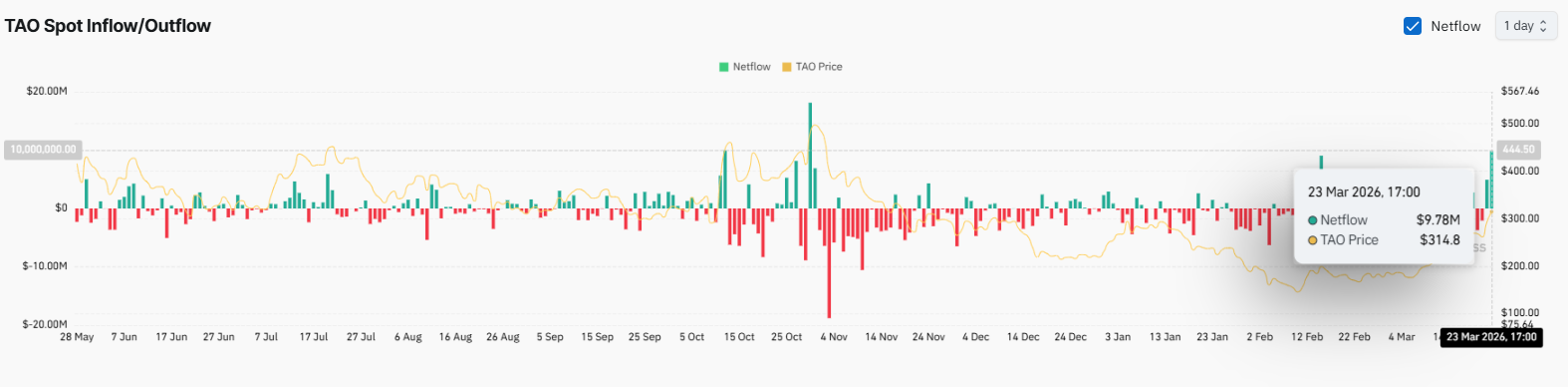Image resolution: width=1568 pixels, height=387 pixels.
Task: Click the 26 Aug date label
Action: pos(503,337)
